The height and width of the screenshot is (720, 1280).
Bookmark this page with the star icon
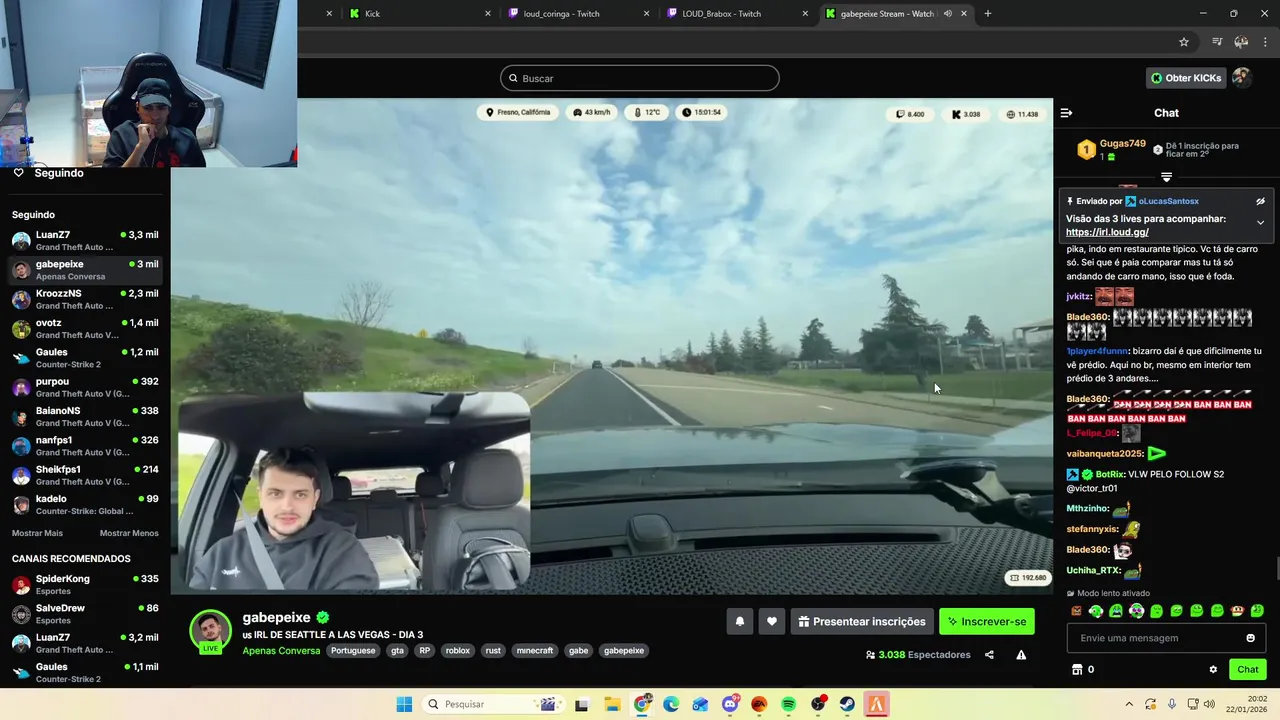tap(1184, 42)
